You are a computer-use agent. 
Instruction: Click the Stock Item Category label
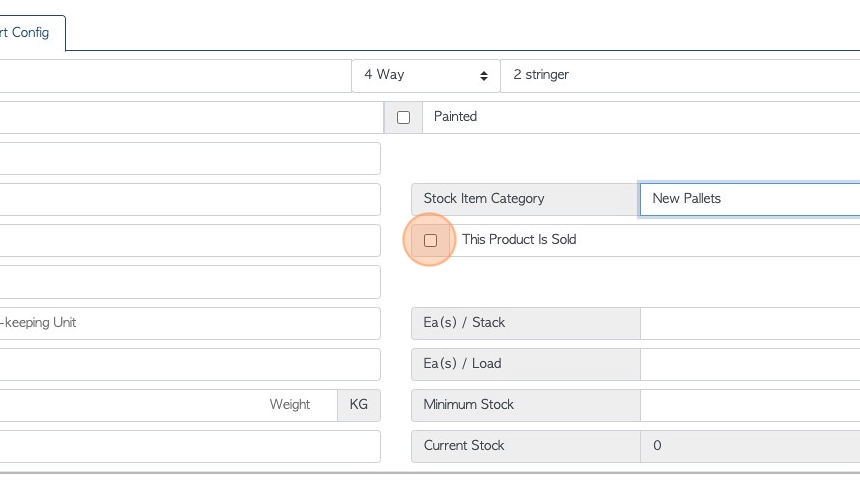484,199
